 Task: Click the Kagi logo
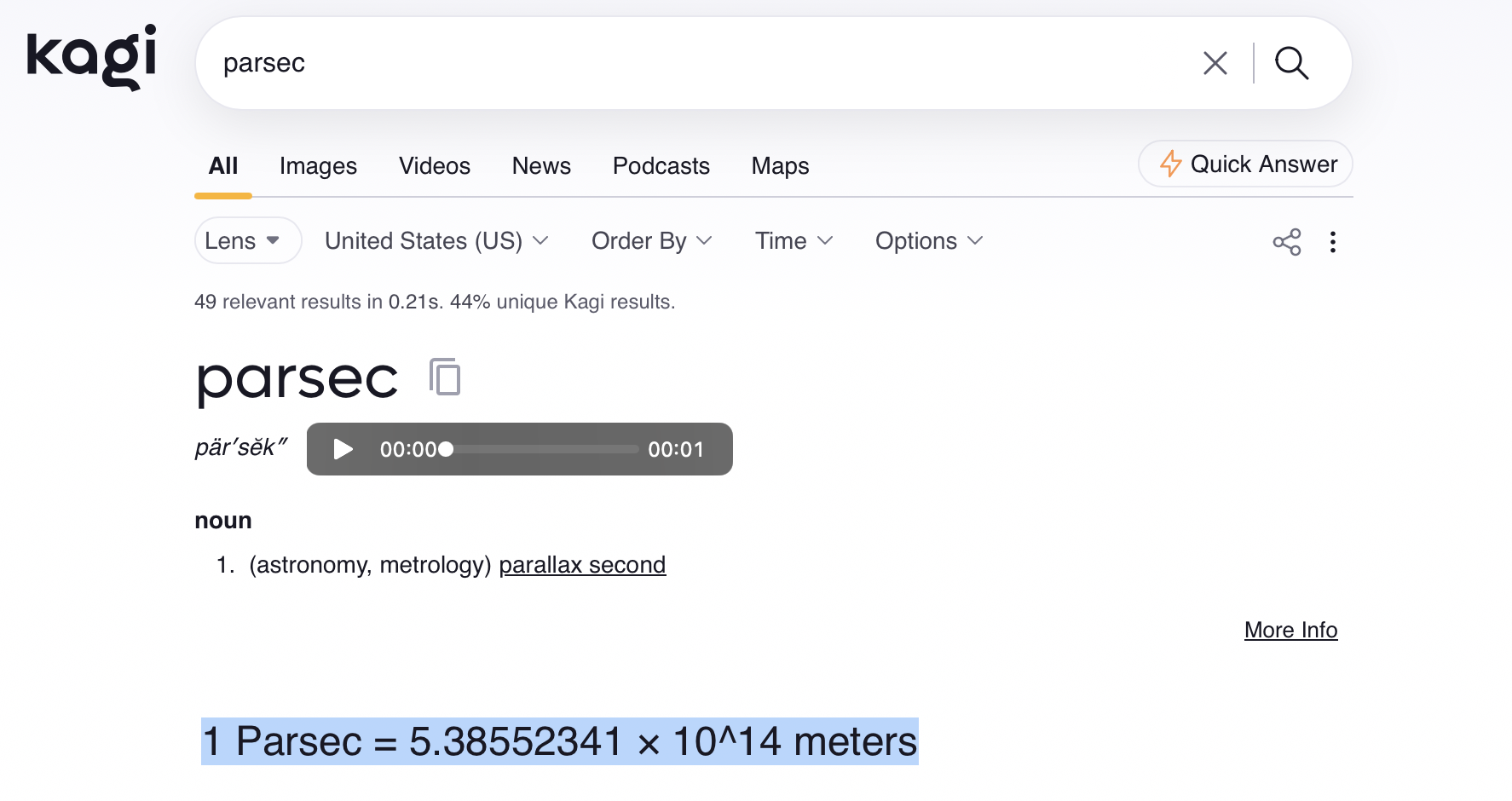pos(92,57)
